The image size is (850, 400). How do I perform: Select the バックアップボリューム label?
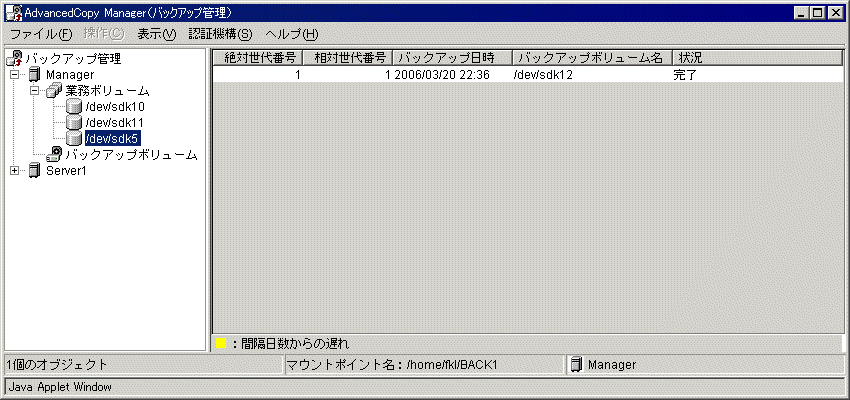[x=131, y=155]
